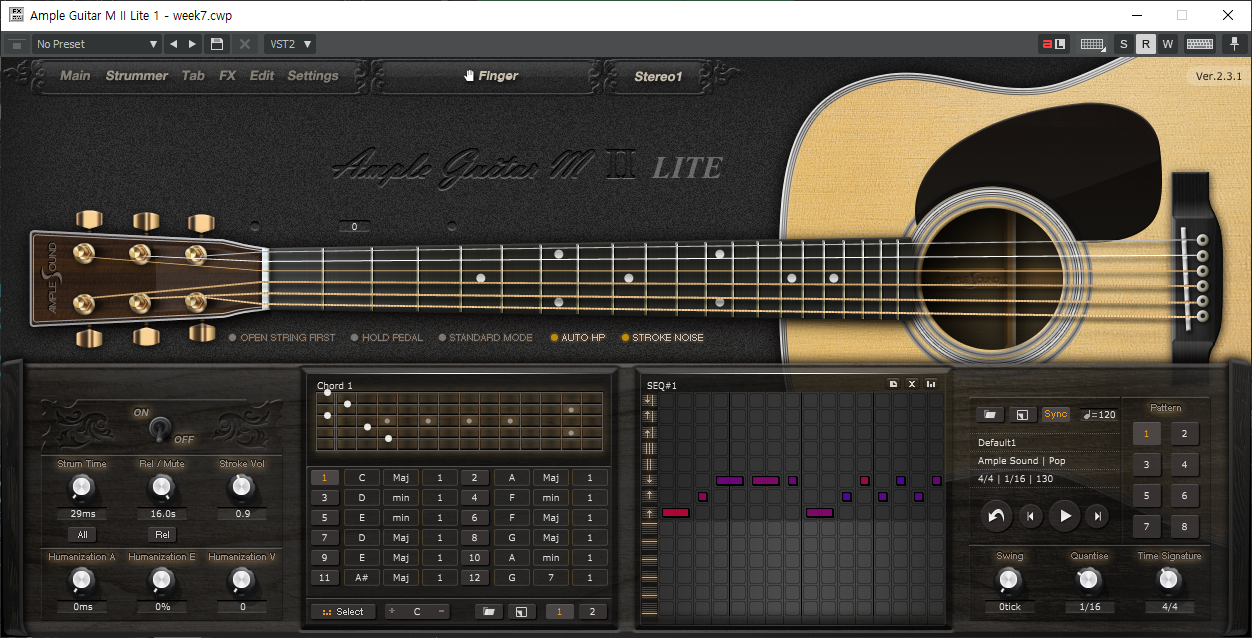Viewport: 1252px width, 638px height.
Task: Open chord preset folder icon
Action: (x=488, y=612)
